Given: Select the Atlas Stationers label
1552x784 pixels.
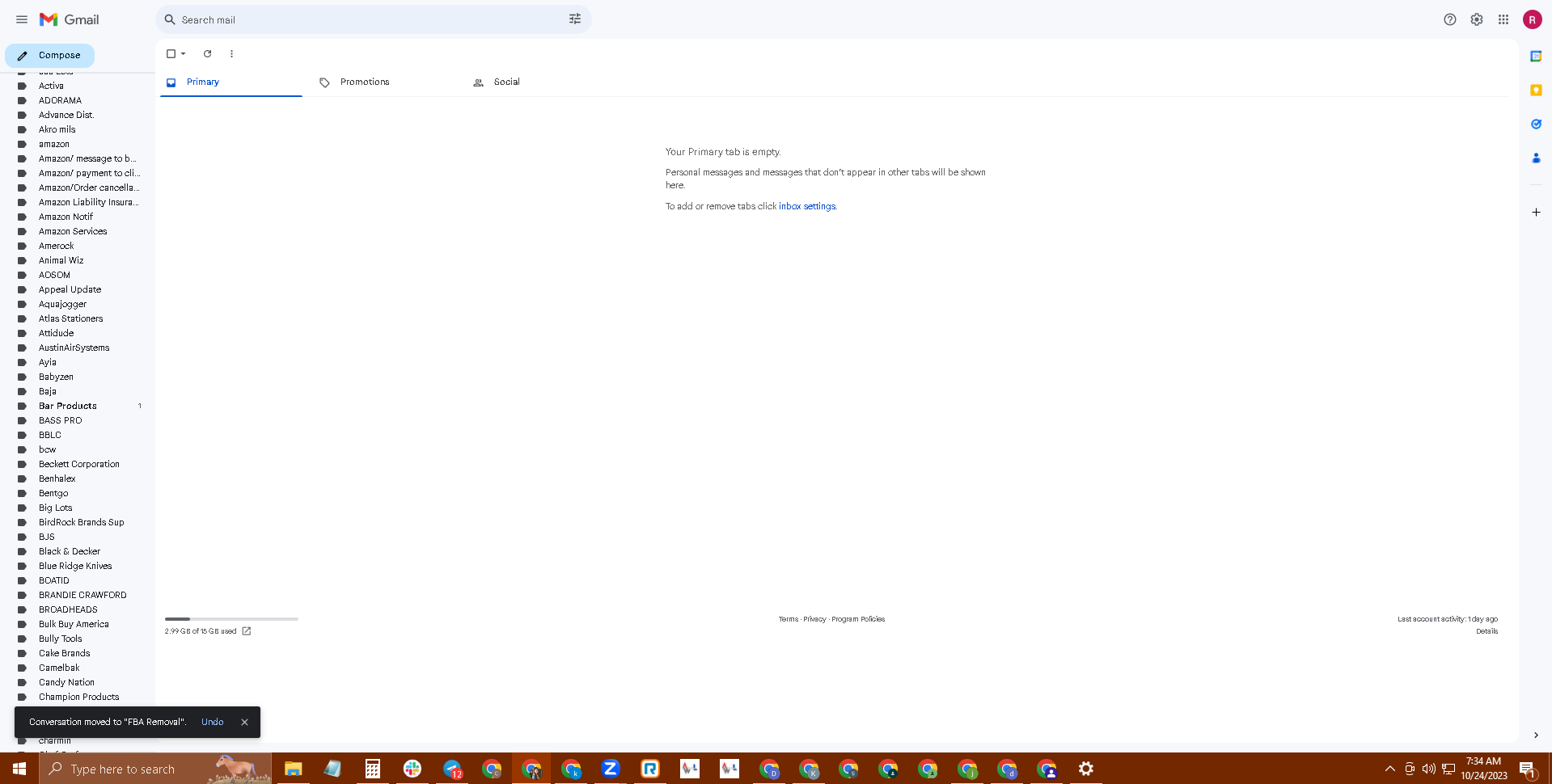Looking at the screenshot, I should click(71, 319).
